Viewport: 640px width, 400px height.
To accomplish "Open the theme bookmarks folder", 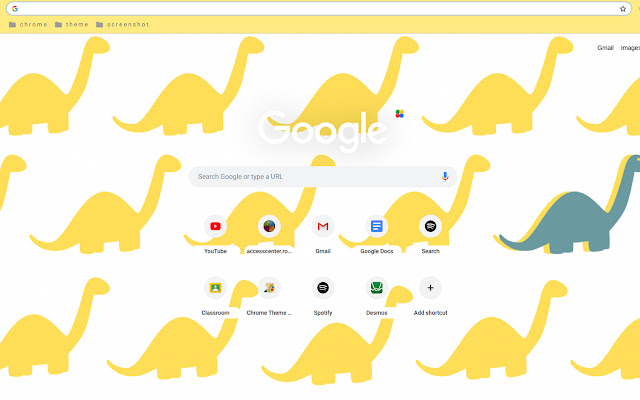I will point(72,24).
